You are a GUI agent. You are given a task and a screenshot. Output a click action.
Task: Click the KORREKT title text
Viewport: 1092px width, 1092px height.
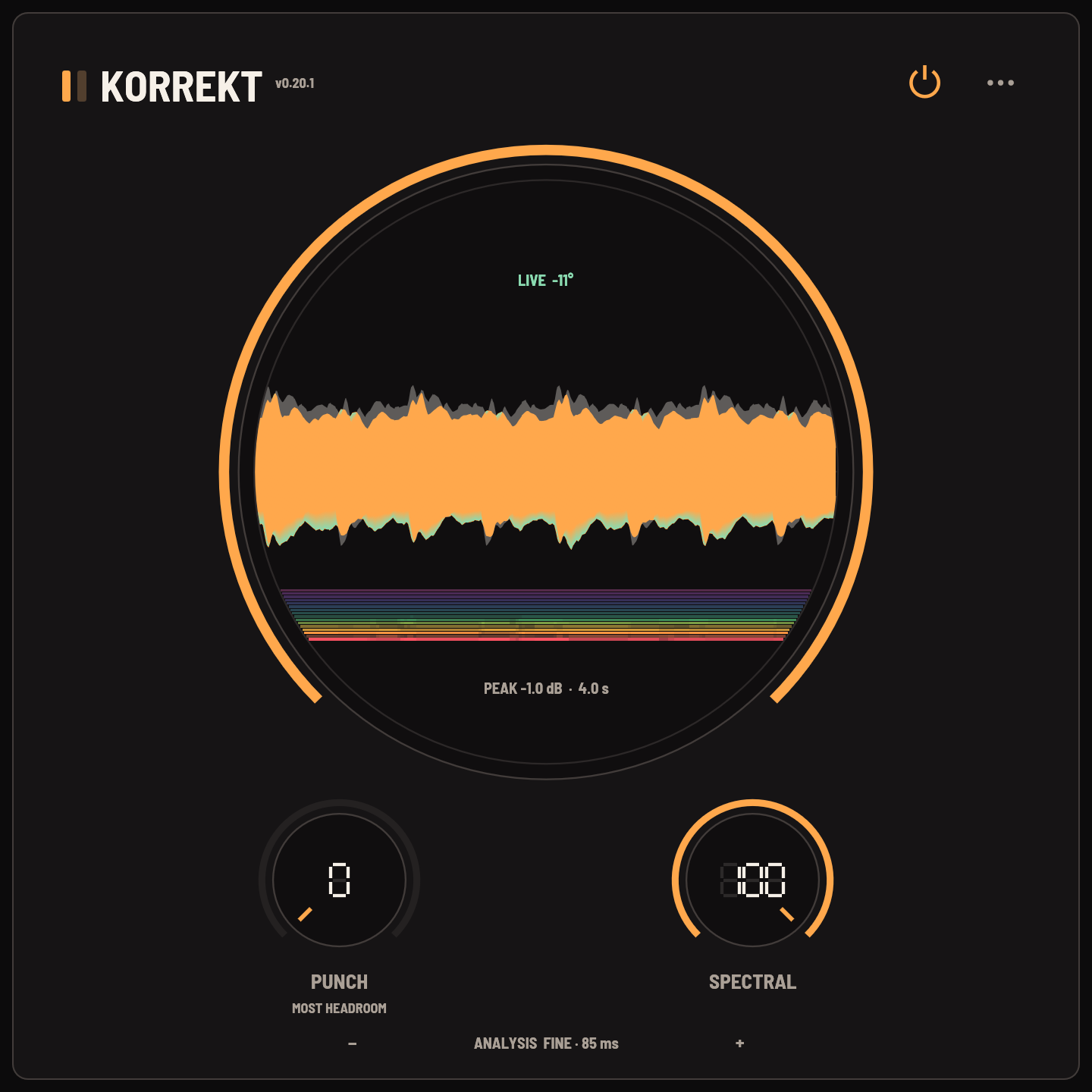coord(181,86)
